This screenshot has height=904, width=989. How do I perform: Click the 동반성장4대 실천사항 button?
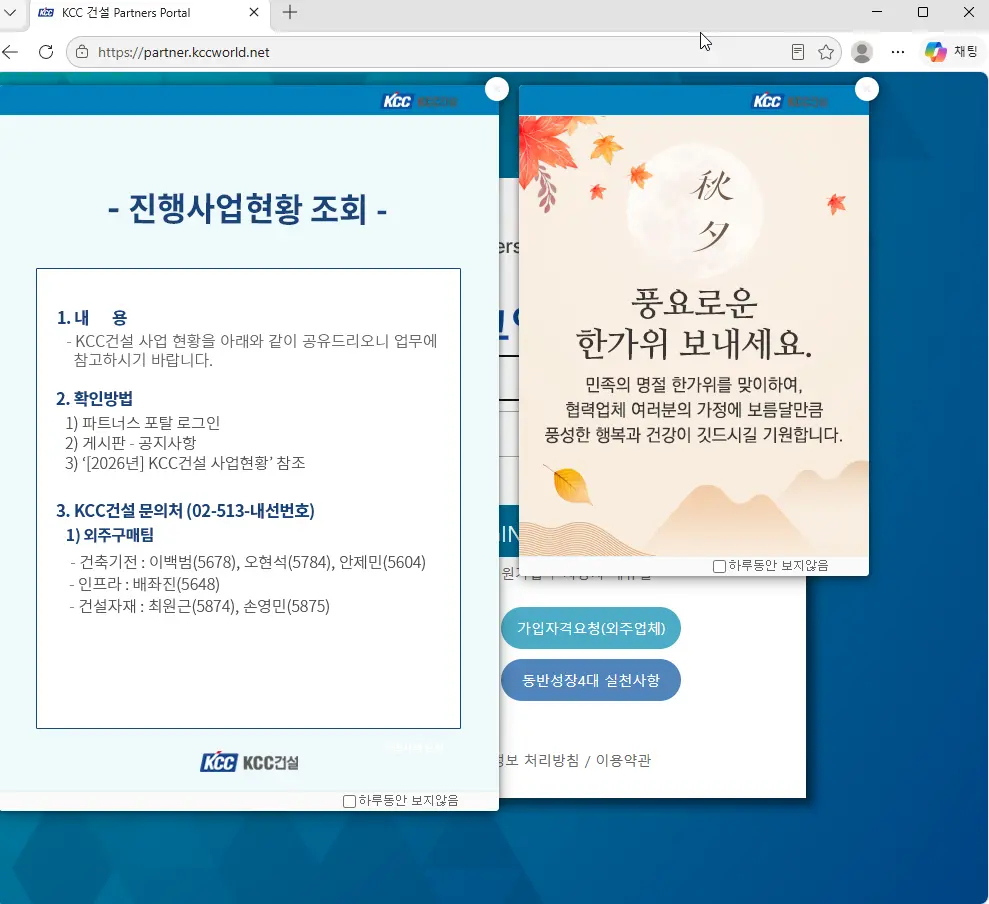[x=590, y=681]
